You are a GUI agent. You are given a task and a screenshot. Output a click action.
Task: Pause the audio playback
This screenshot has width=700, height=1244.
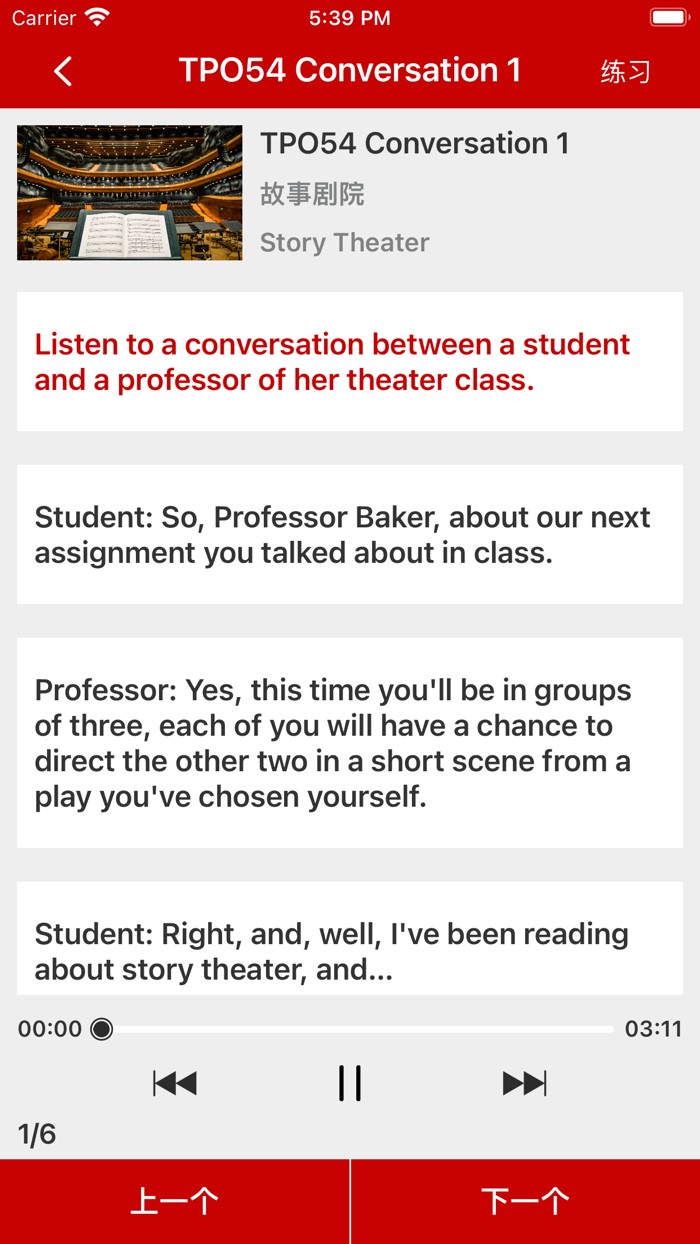click(349, 1083)
